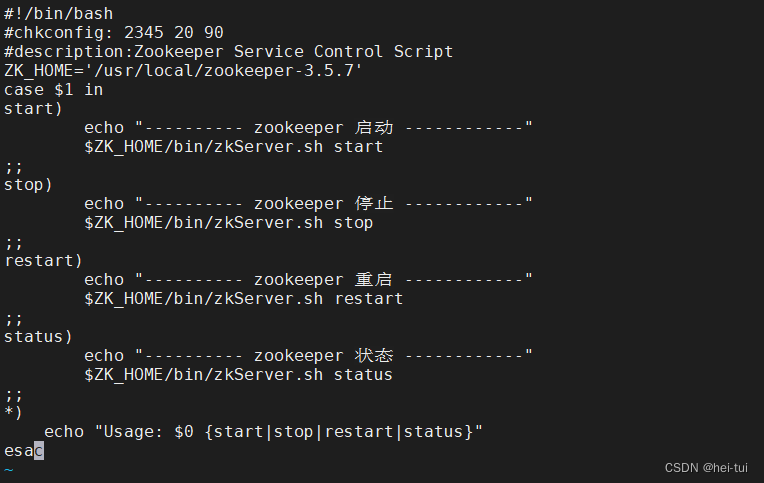Click the 'status)' case label
764x483 pixels.
coord(38,337)
